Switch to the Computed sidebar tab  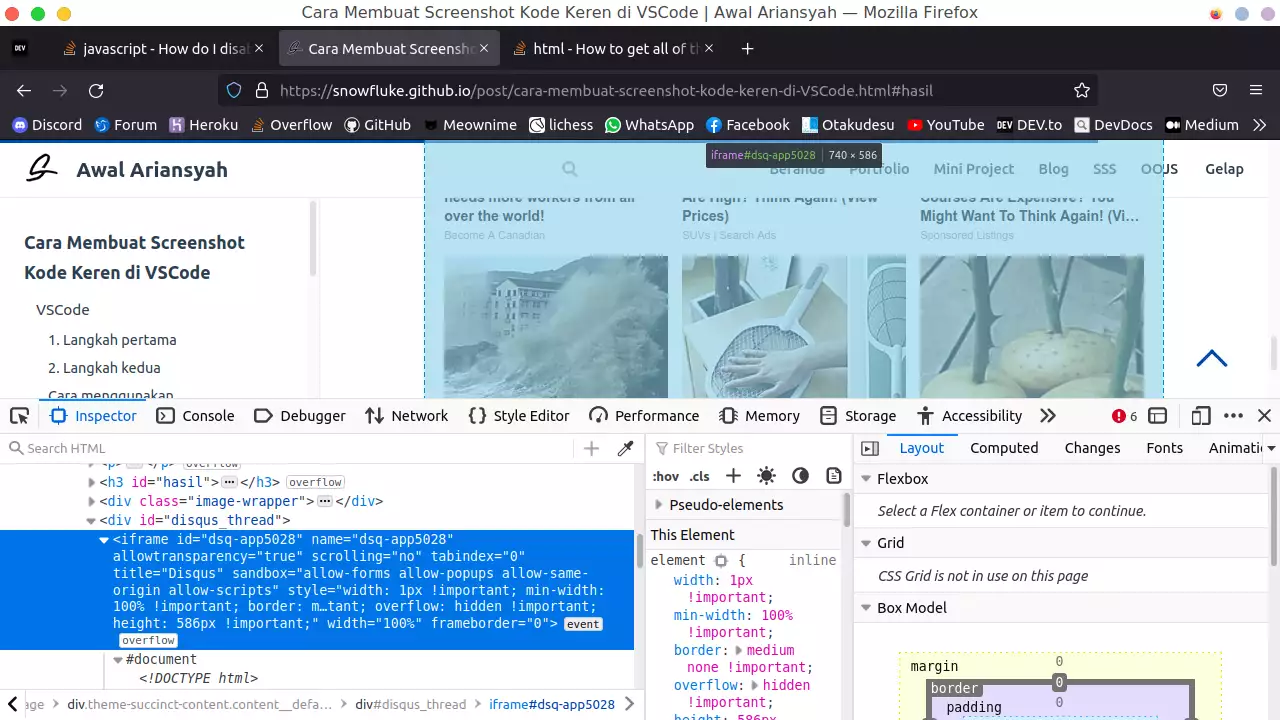(x=1004, y=448)
